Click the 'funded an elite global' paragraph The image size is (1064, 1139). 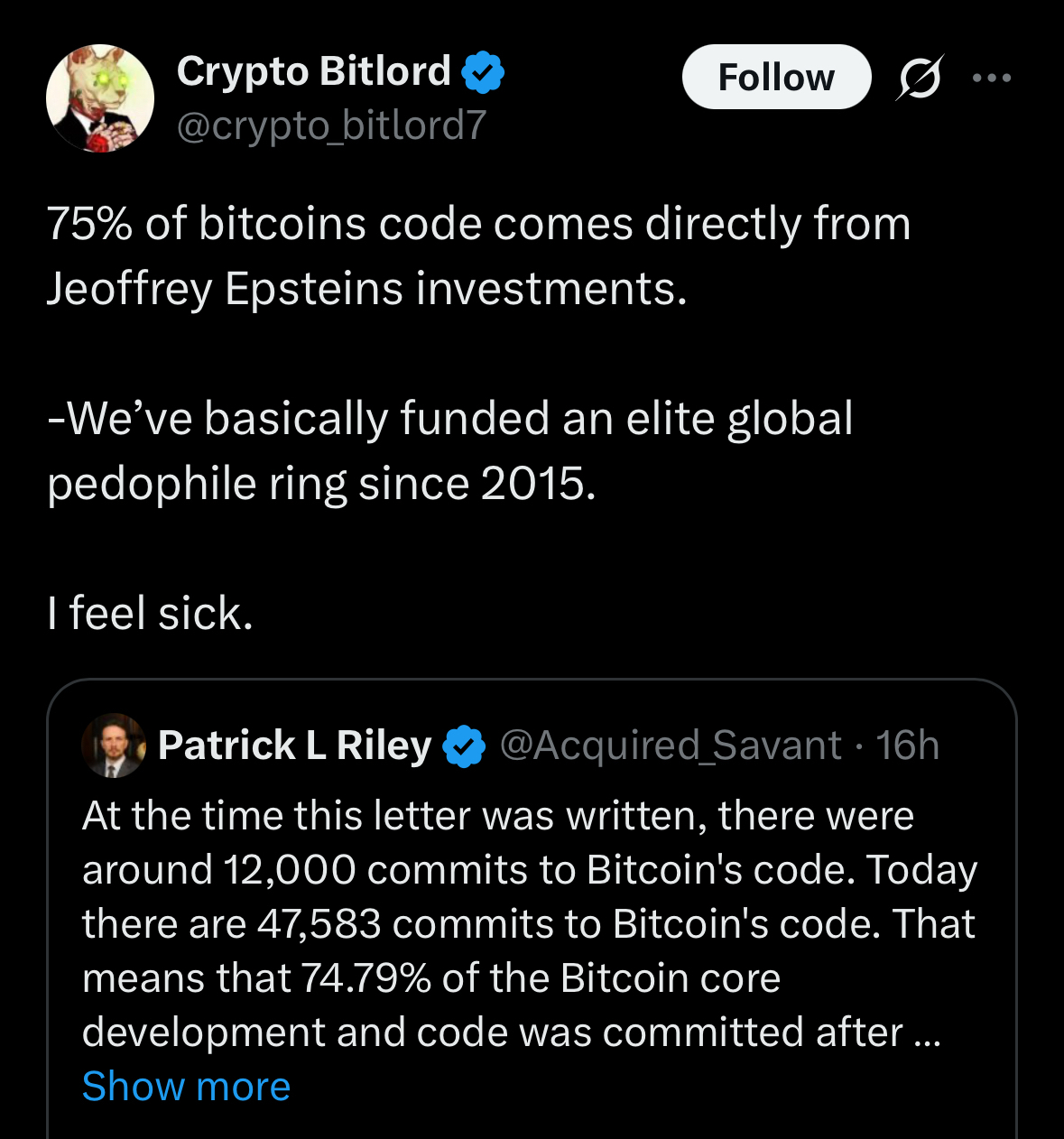[449, 419]
